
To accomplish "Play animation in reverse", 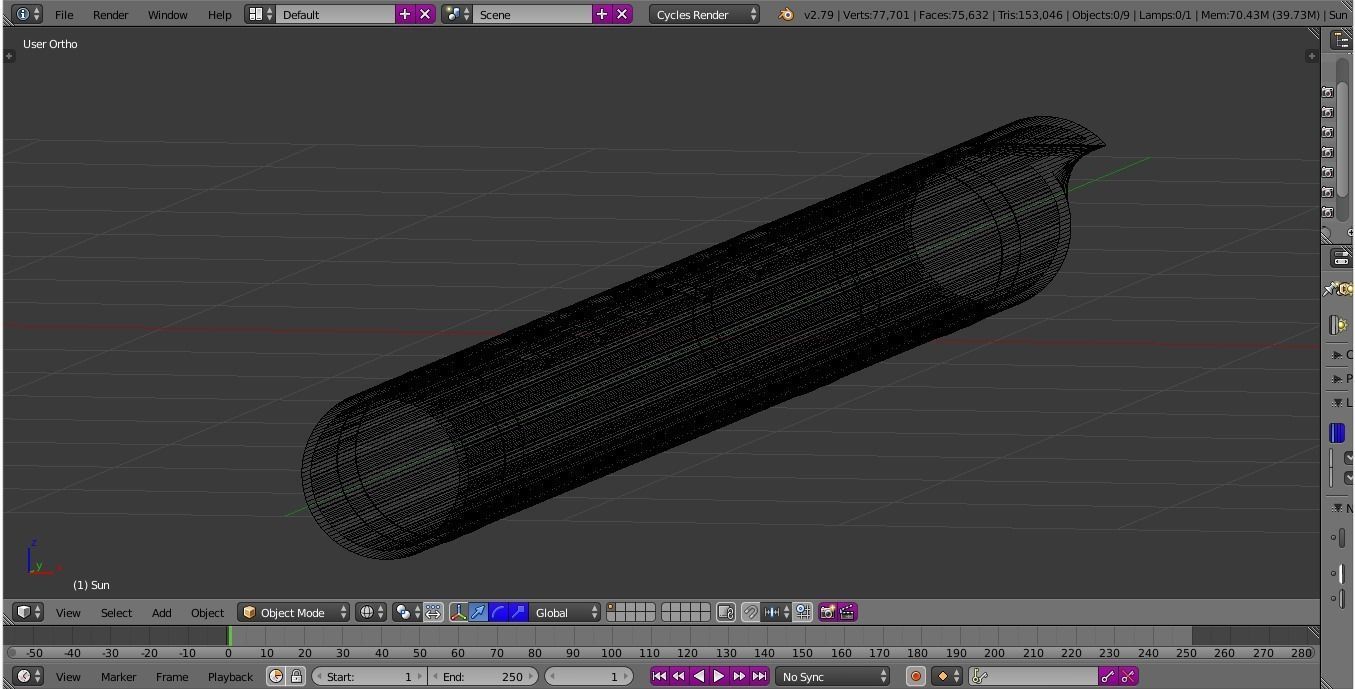I will 699,676.
